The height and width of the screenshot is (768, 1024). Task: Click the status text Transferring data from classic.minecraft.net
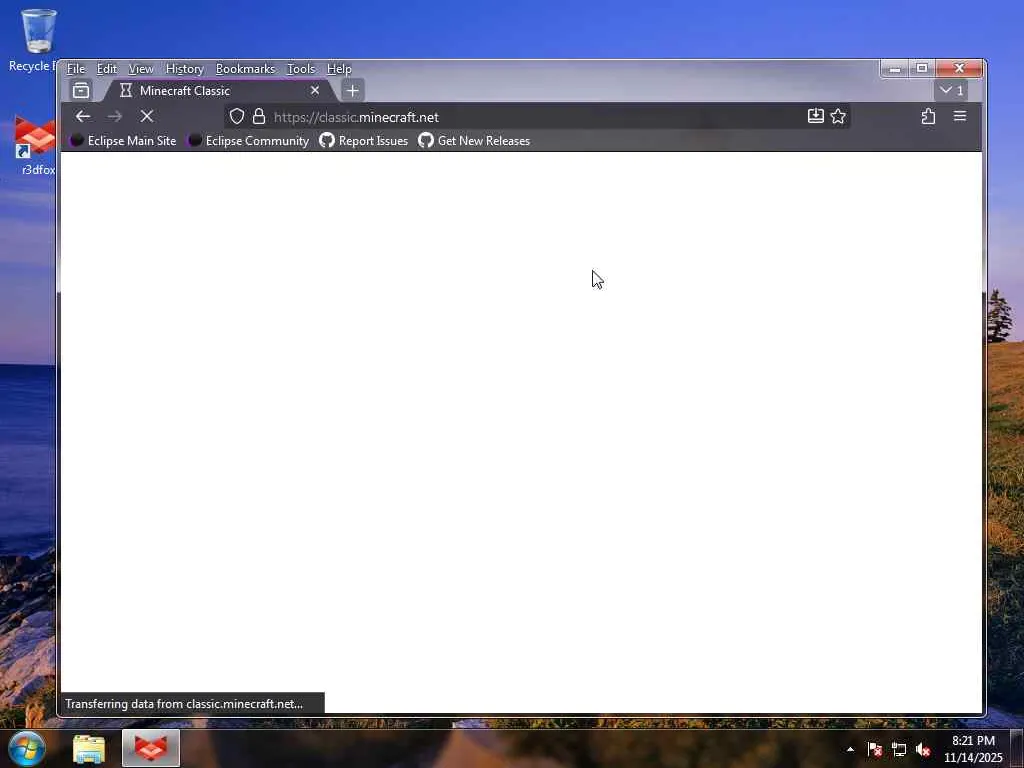tap(184, 704)
